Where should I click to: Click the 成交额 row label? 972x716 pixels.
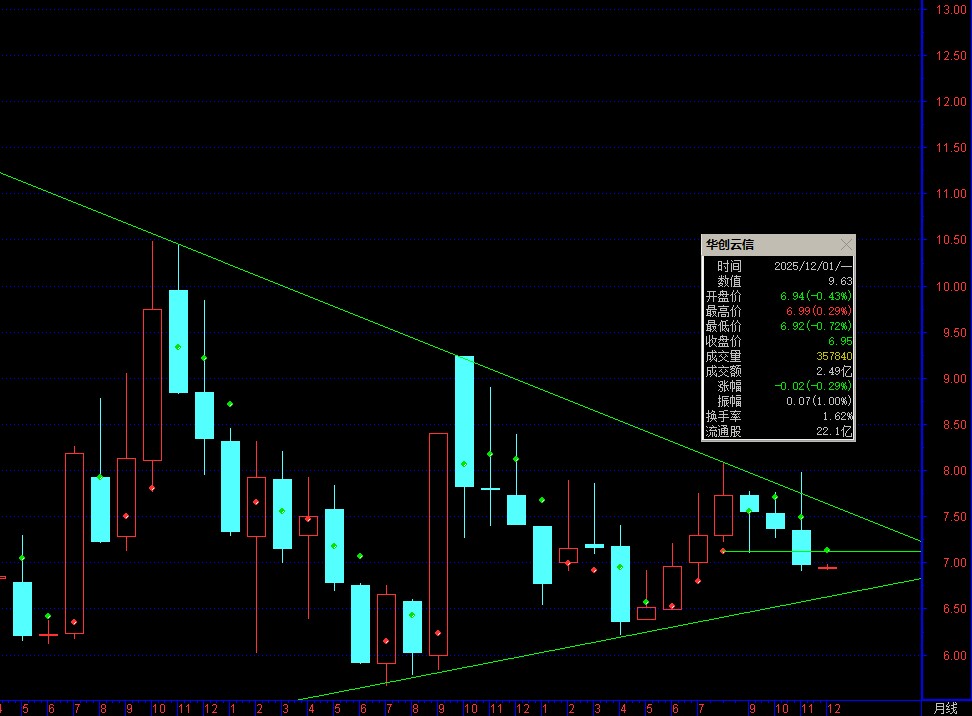tap(723, 371)
